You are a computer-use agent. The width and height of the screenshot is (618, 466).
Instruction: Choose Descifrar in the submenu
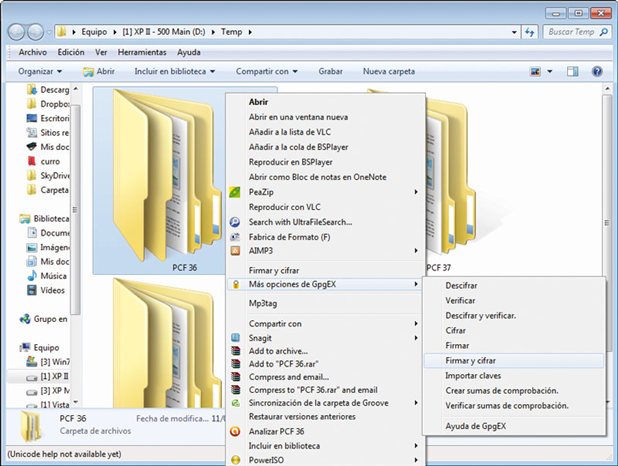pos(461,285)
